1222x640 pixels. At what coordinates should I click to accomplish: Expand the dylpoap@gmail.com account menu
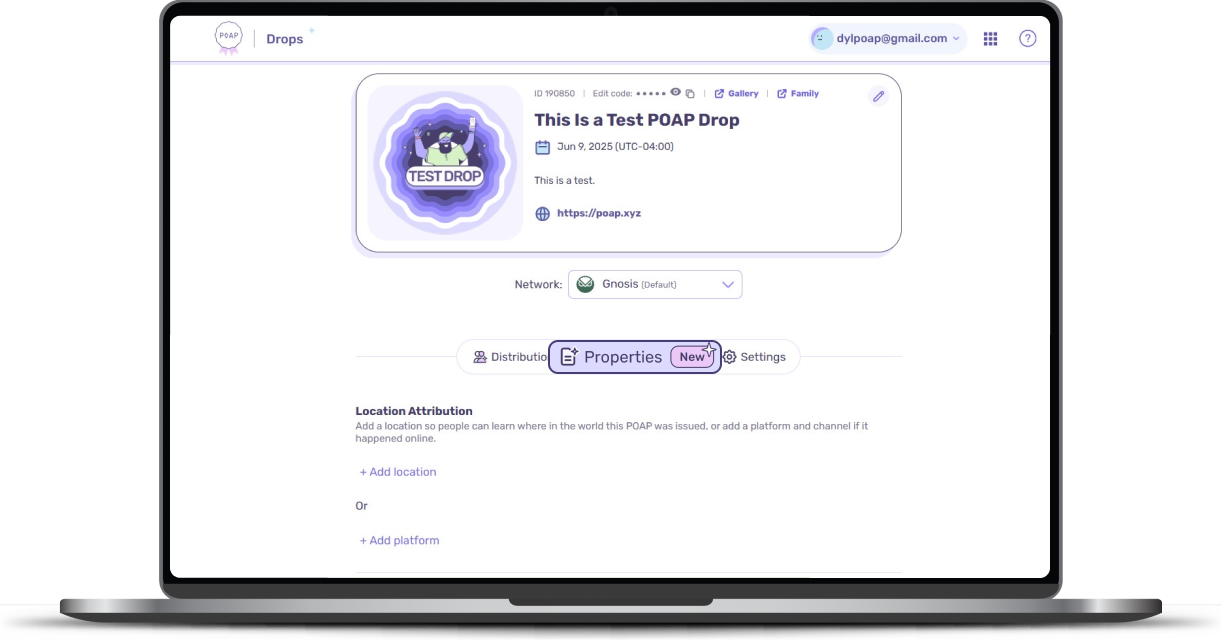[x=888, y=38]
